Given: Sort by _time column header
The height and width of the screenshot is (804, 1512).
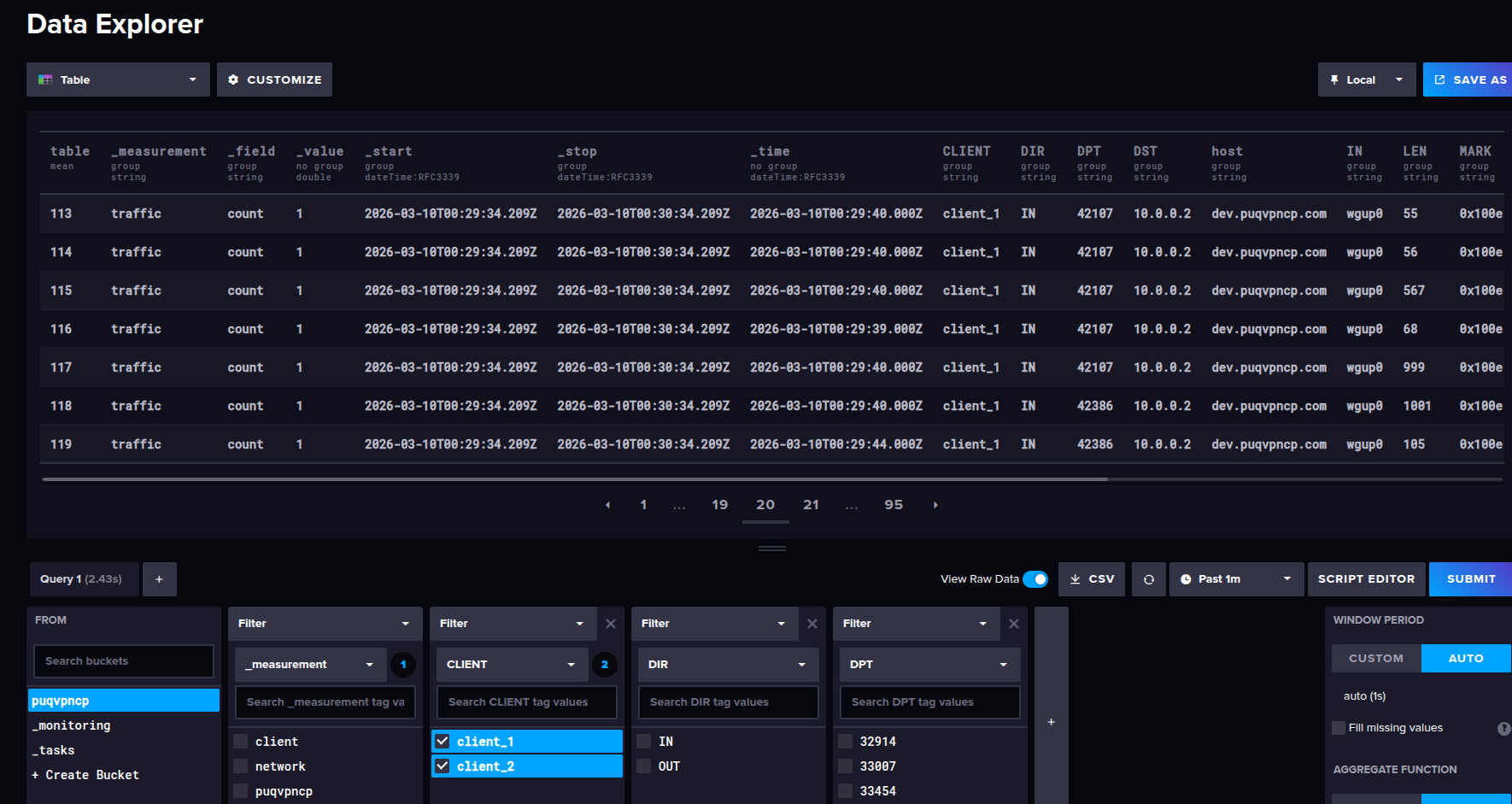Looking at the screenshot, I should click(x=770, y=151).
